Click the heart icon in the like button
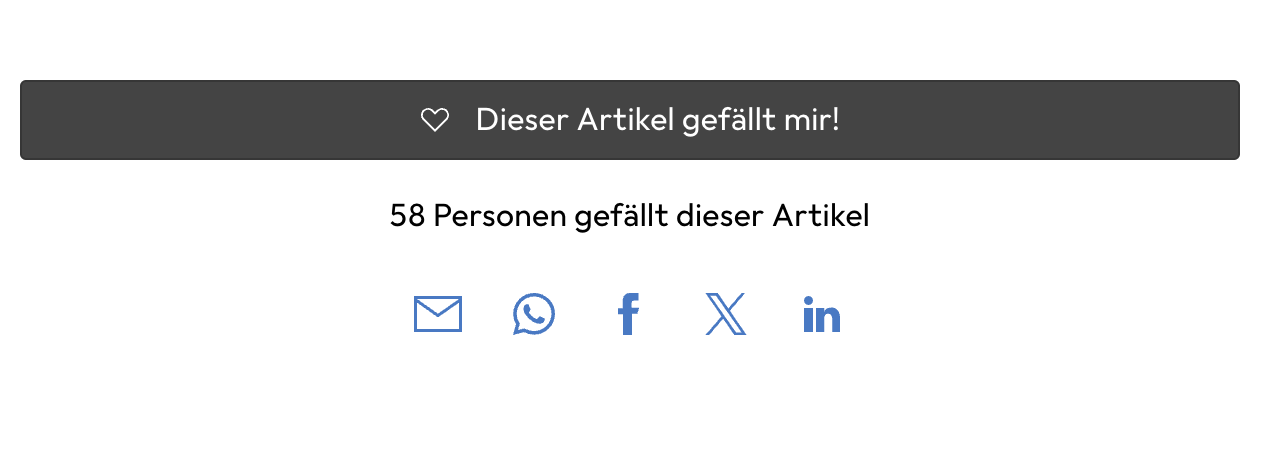Image resolution: width=1268 pixels, height=452 pixels. coord(434,120)
